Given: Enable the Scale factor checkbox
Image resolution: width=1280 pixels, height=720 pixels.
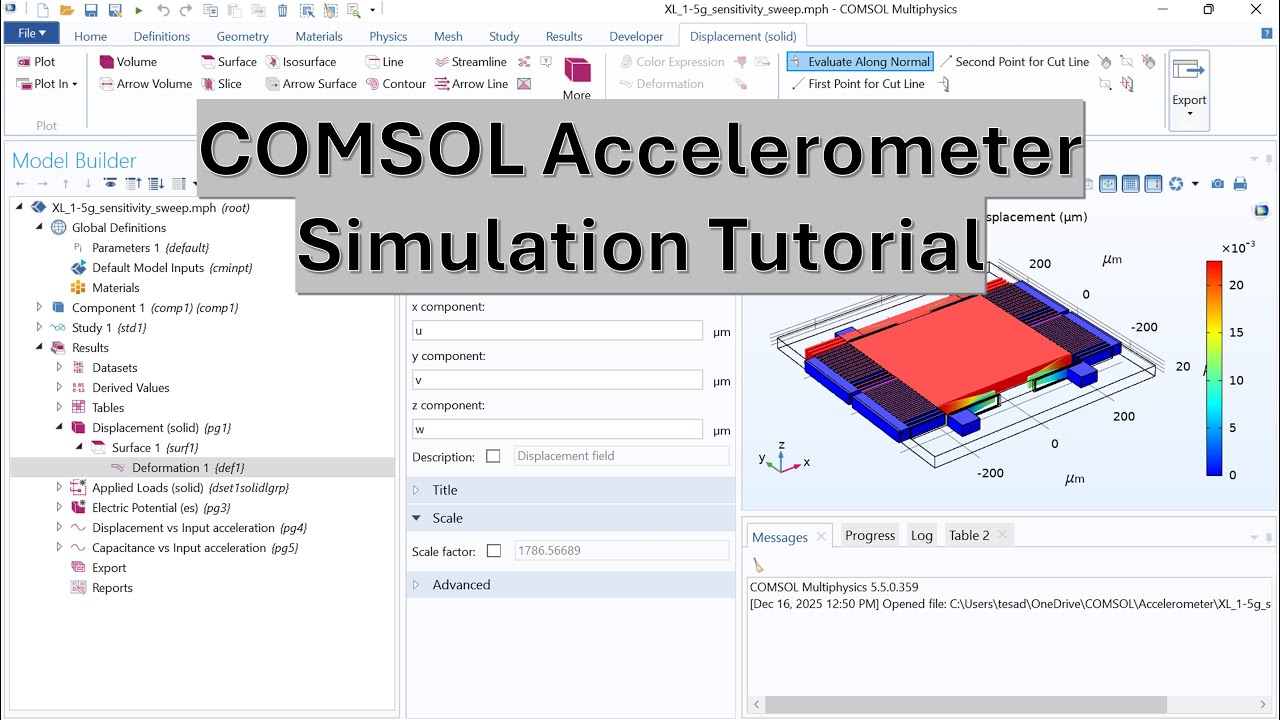Looking at the screenshot, I should 493,551.
